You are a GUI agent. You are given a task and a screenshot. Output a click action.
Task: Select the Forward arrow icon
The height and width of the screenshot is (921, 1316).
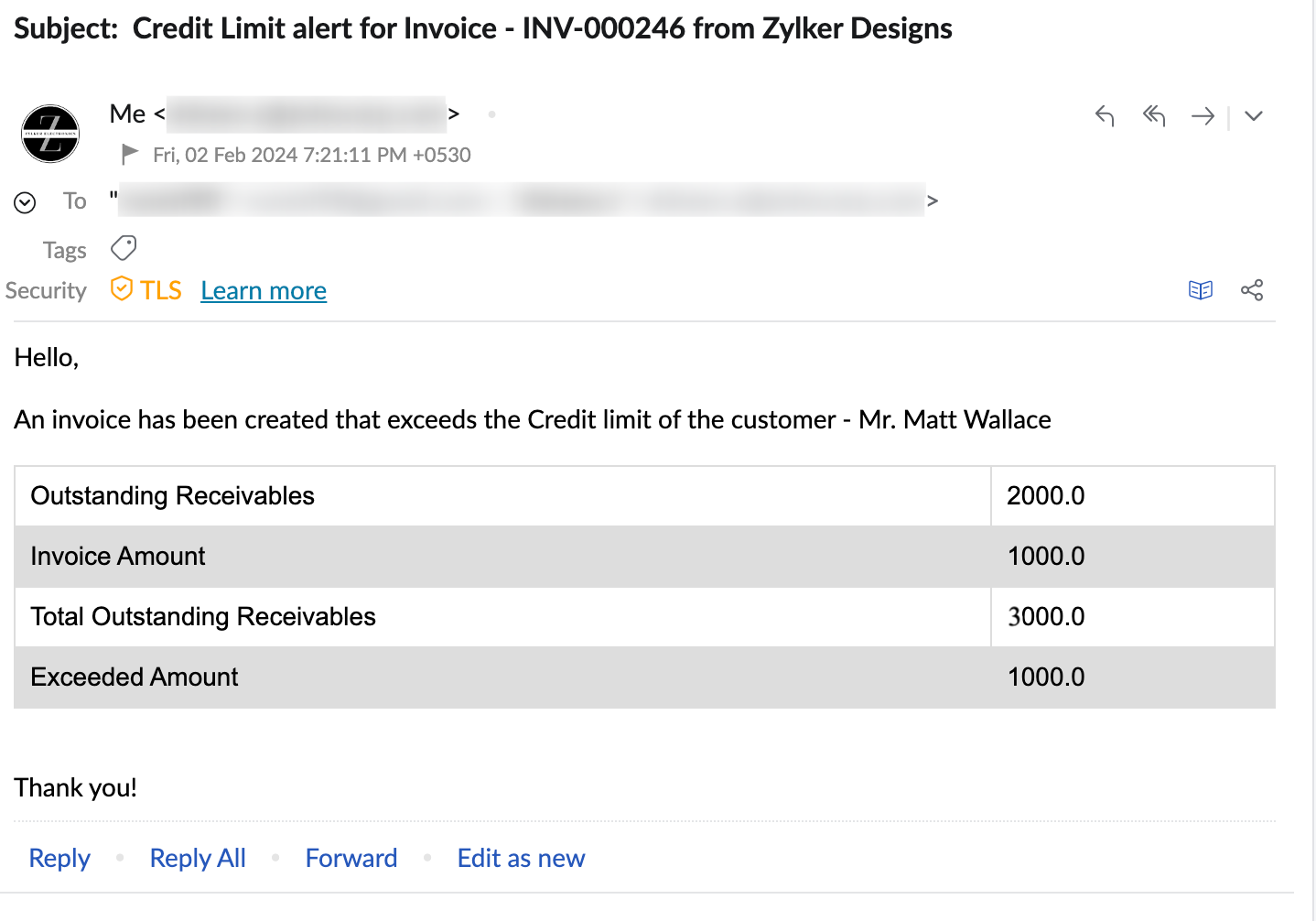tap(1203, 116)
